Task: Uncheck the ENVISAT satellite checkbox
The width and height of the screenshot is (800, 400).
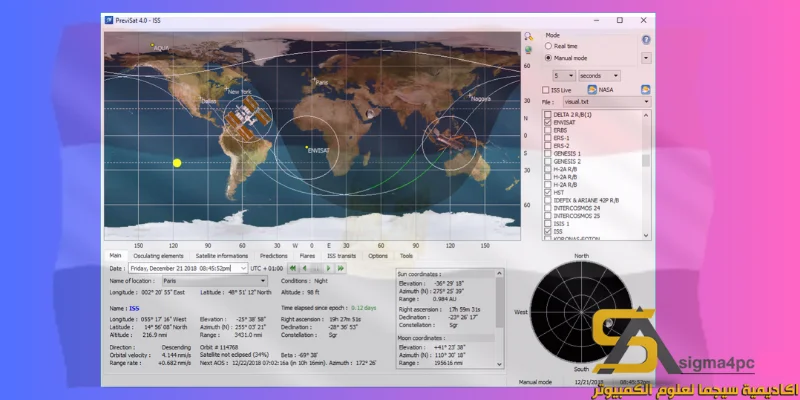Action: point(548,123)
